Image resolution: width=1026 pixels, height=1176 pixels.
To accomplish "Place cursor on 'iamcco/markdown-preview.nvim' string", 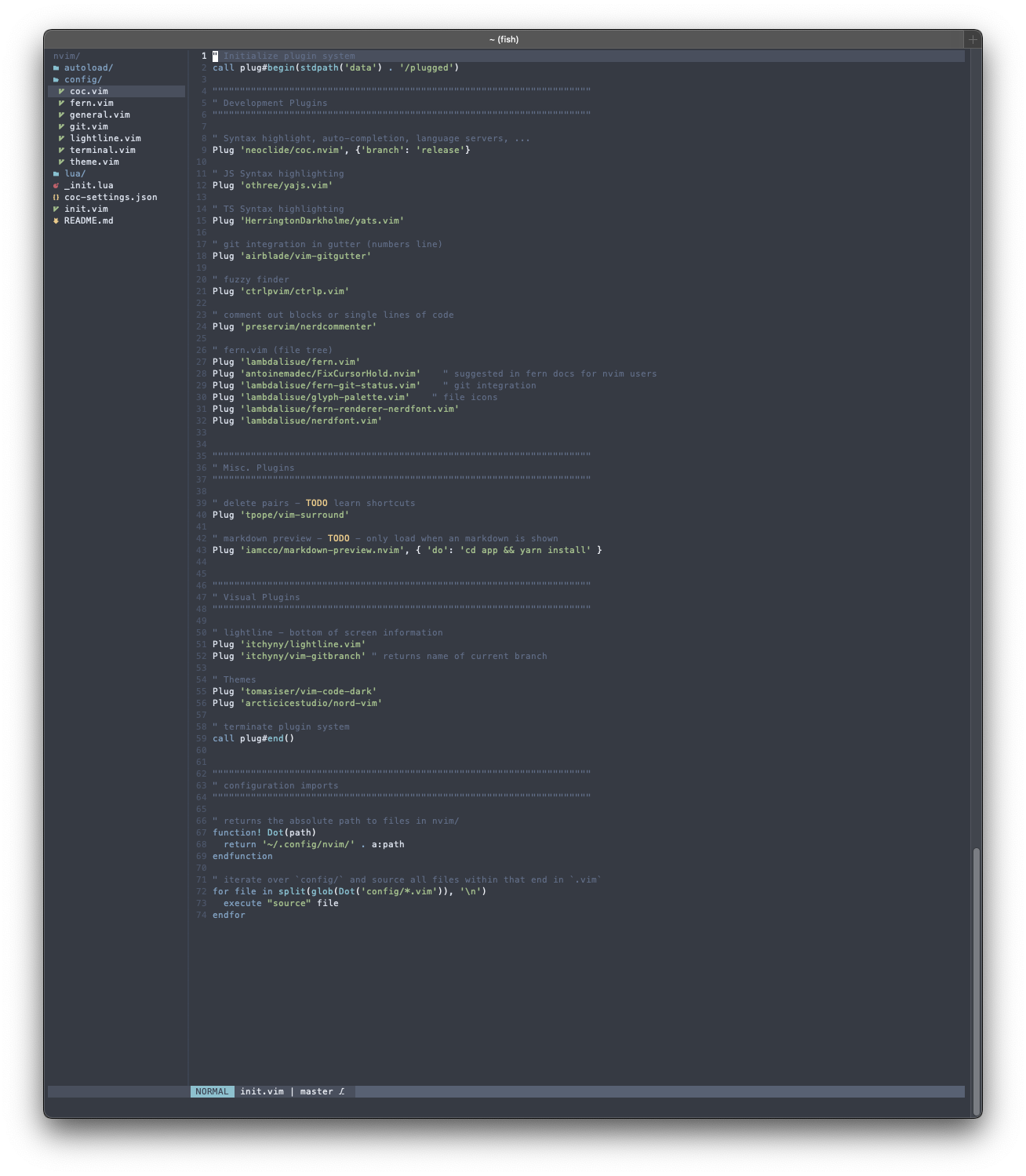I will click(322, 550).
